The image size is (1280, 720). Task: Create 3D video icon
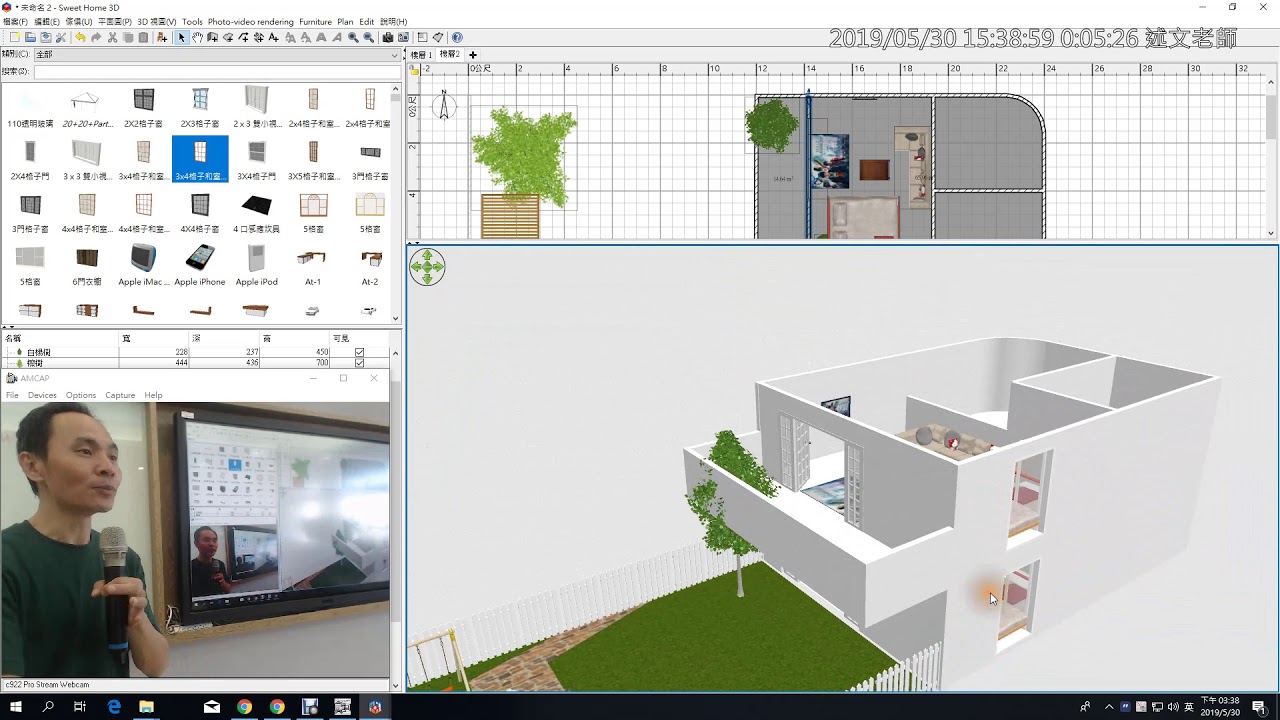point(403,37)
